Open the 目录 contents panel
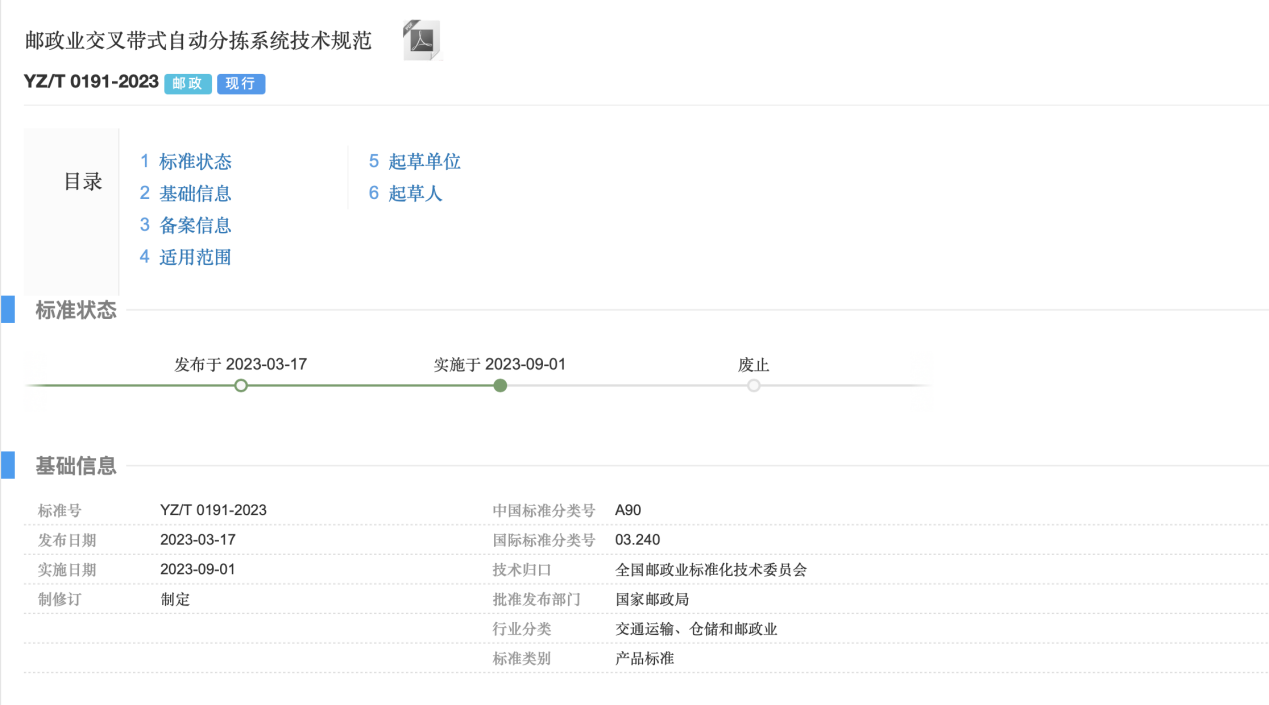Viewport: 1269px width, 705px height. (x=83, y=181)
